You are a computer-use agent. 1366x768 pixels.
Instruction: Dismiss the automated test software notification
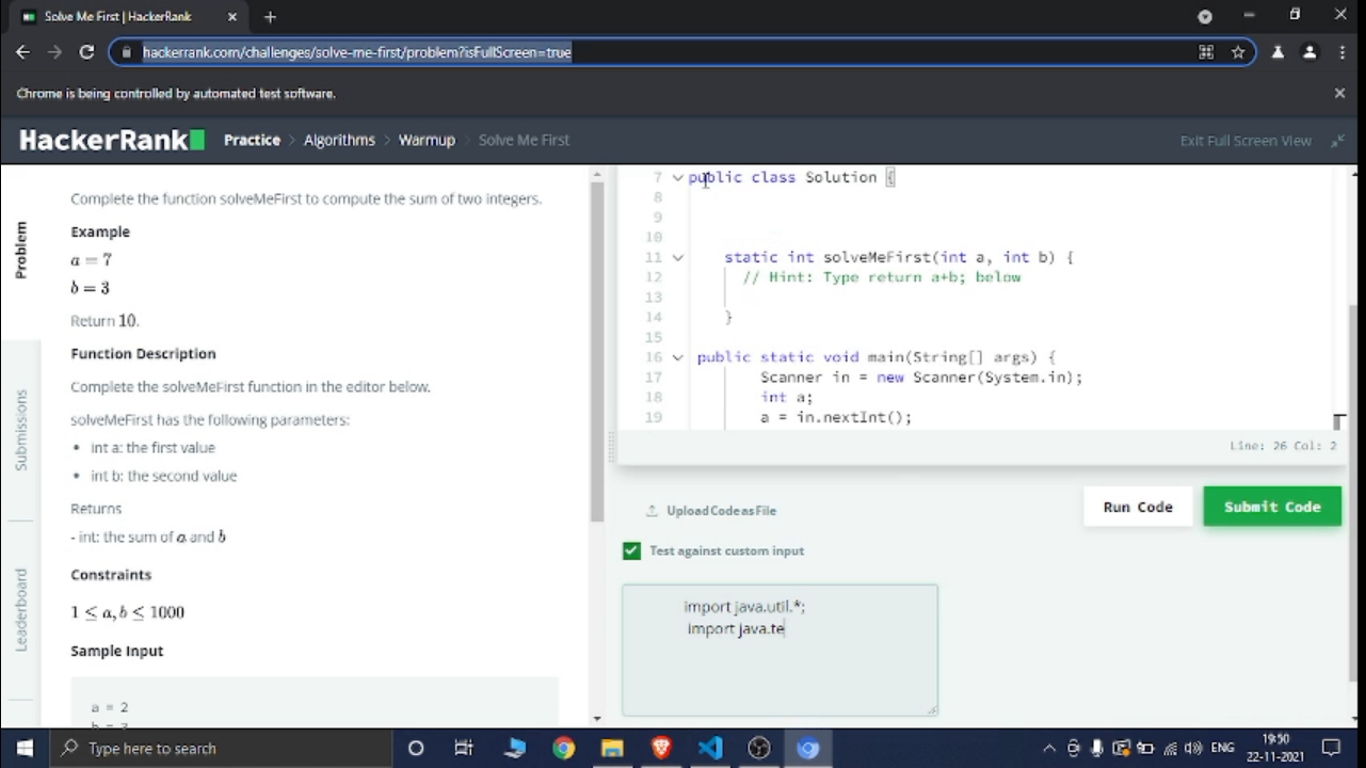pos(1339,93)
